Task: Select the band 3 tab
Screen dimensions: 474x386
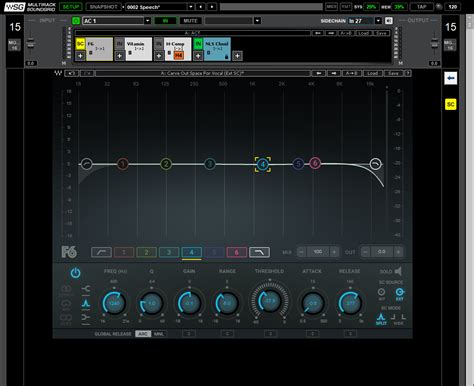Action: (169, 252)
